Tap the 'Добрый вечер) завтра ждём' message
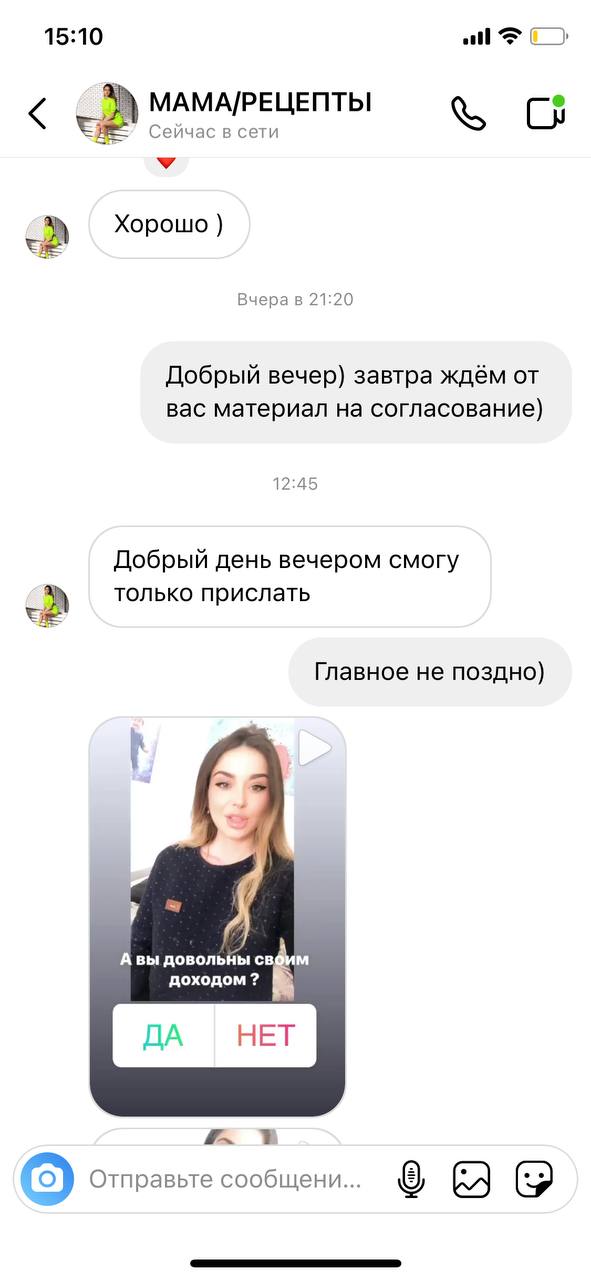Image resolution: width=591 pixels, height=1280 pixels. click(355, 392)
